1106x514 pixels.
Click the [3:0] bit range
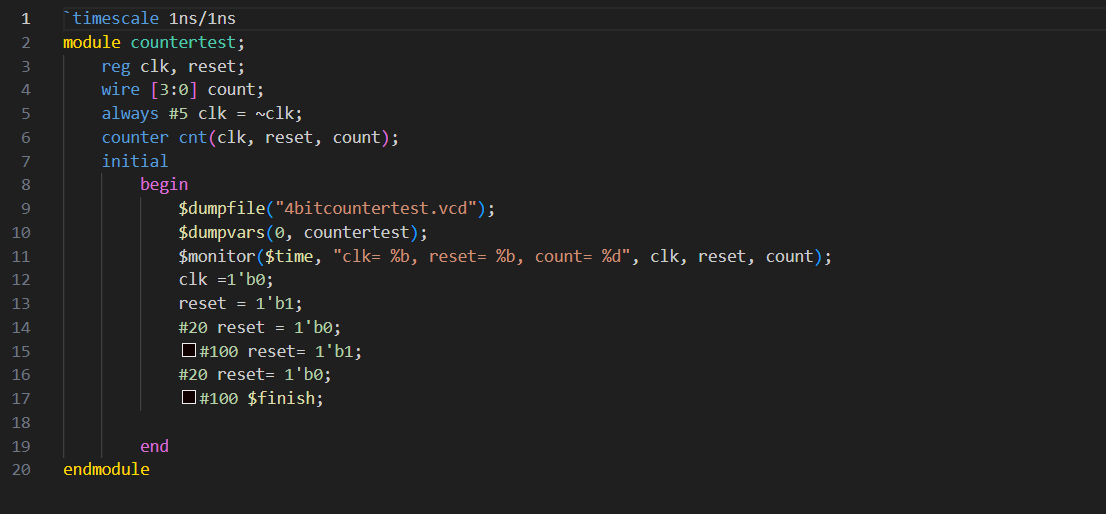(x=174, y=90)
